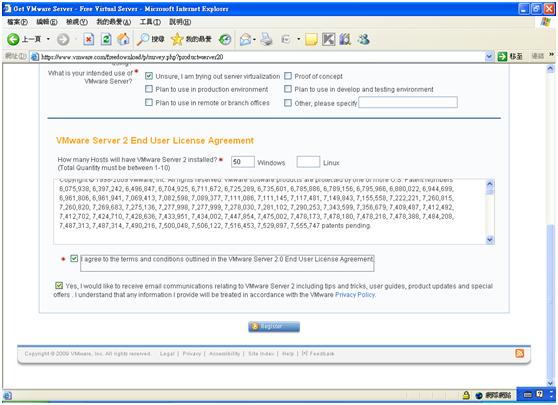Screen dimensions: 558x405
Task: Click the padlock security icon in status bar
Action: 466,395
